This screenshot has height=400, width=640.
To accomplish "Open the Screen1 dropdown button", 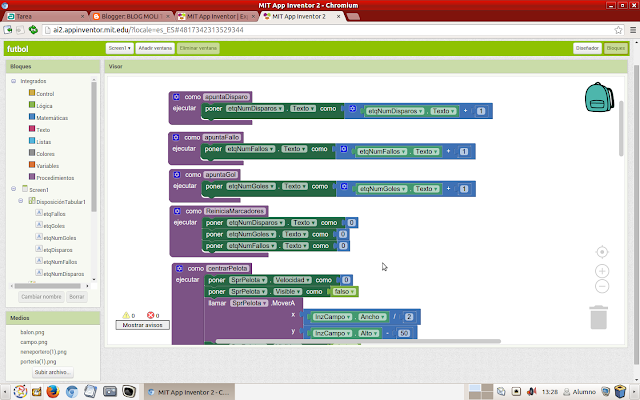I will (x=120, y=48).
